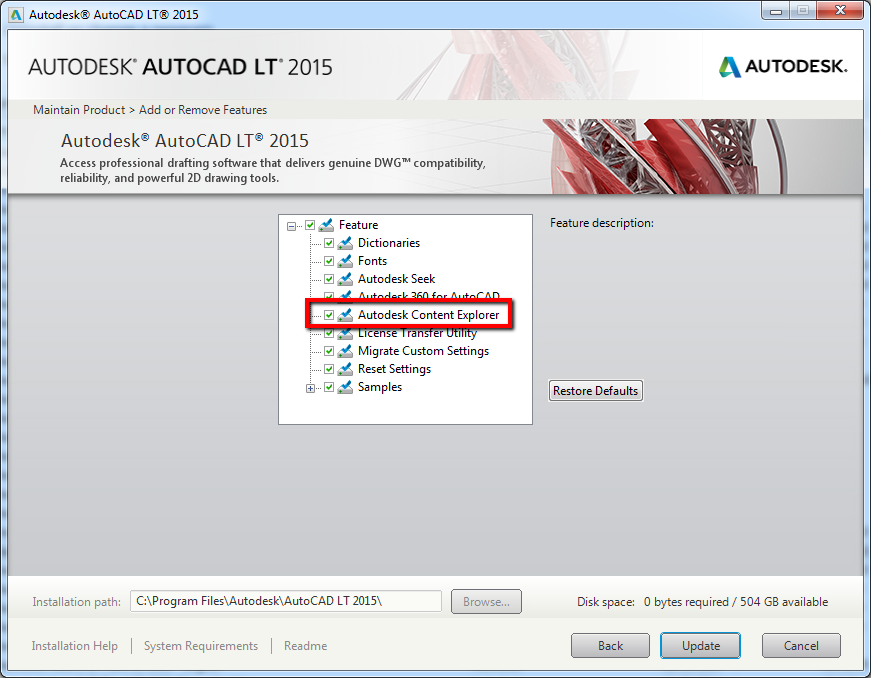
Task: Disable the Fonts feature checkbox
Action: [x=329, y=260]
